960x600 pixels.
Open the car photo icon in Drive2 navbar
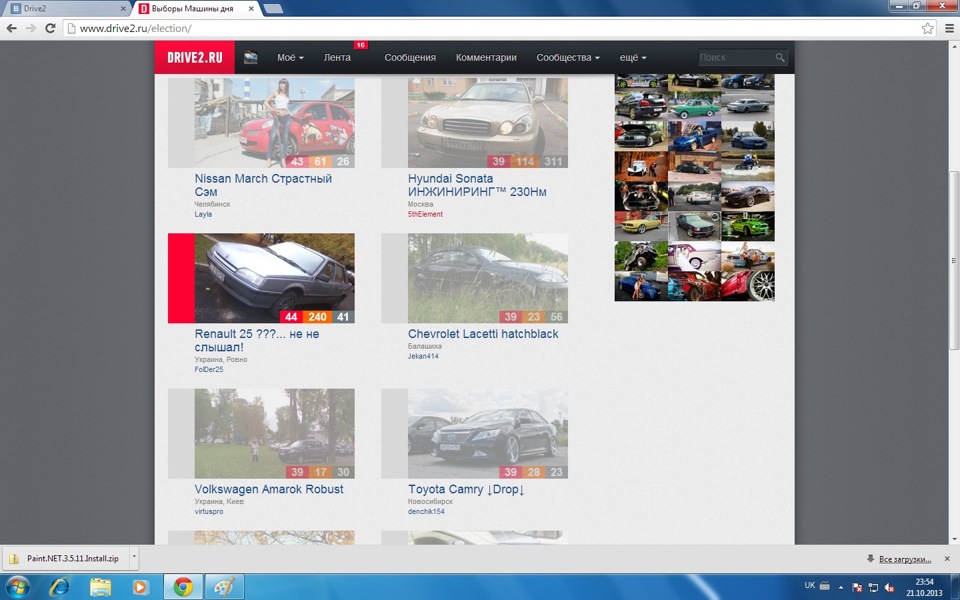(250, 58)
